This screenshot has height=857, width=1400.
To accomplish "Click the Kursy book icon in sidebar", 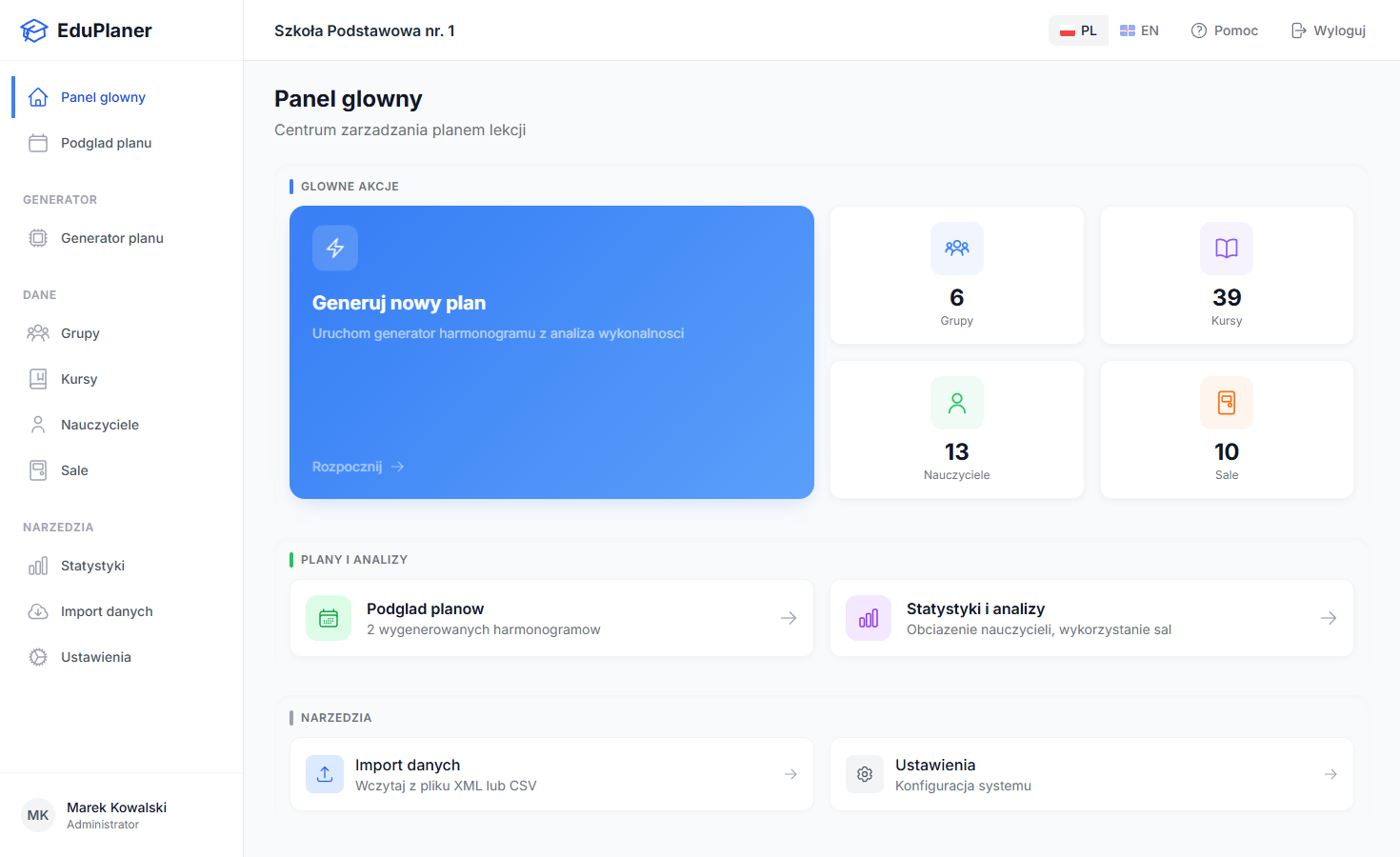I will click(x=38, y=378).
